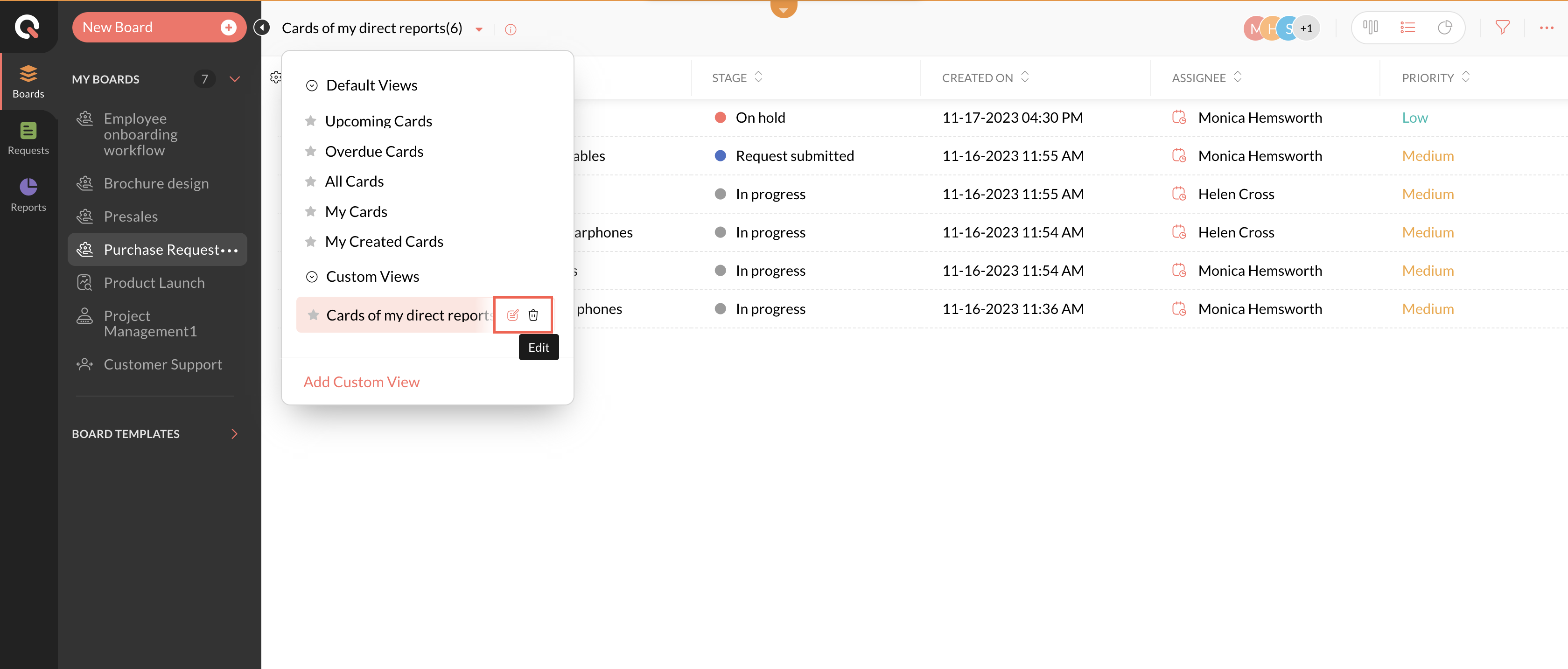This screenshot has width=1568, height=669.
Task: Open Reports in the left sidebar
Action: point(28,194)
